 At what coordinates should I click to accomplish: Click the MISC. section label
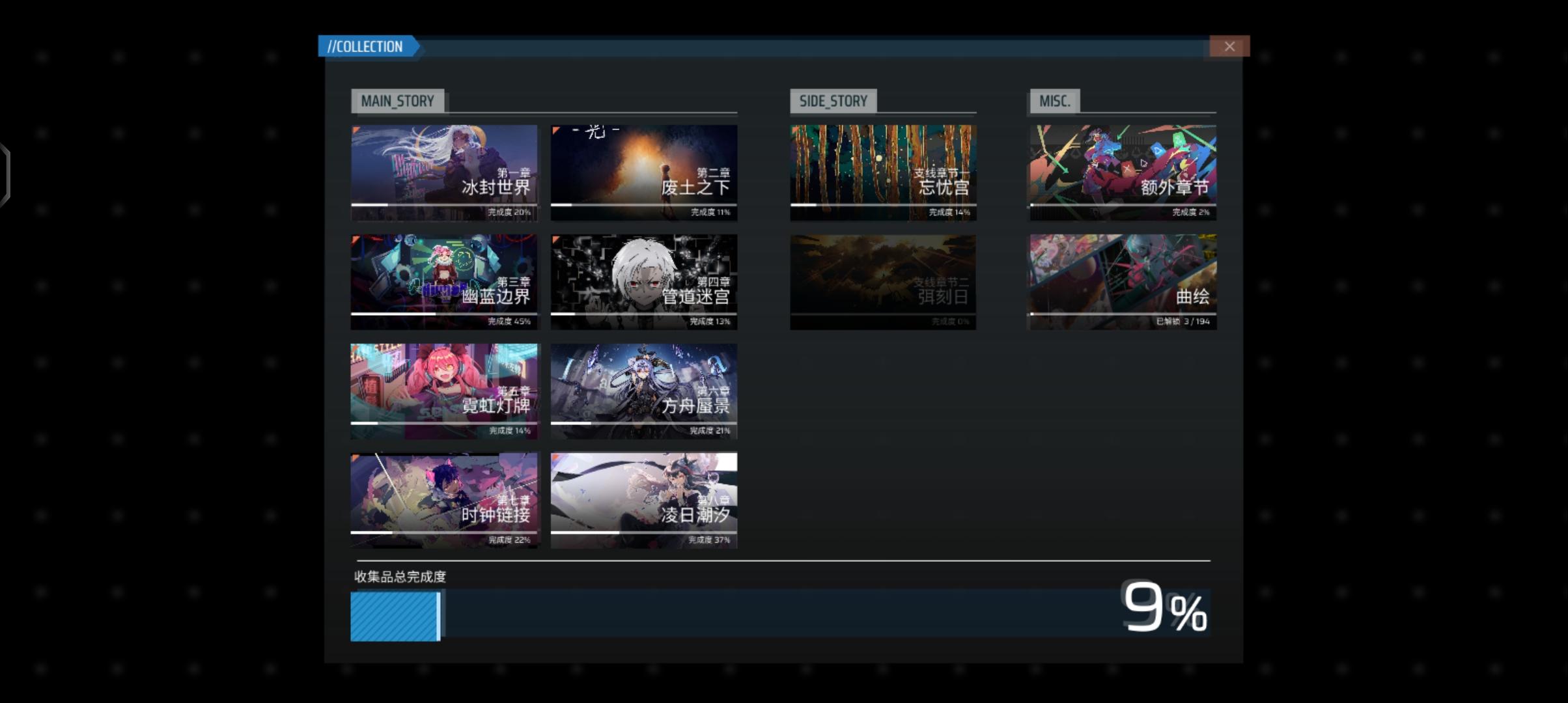pyautogui.click(x=1054, y=101)
